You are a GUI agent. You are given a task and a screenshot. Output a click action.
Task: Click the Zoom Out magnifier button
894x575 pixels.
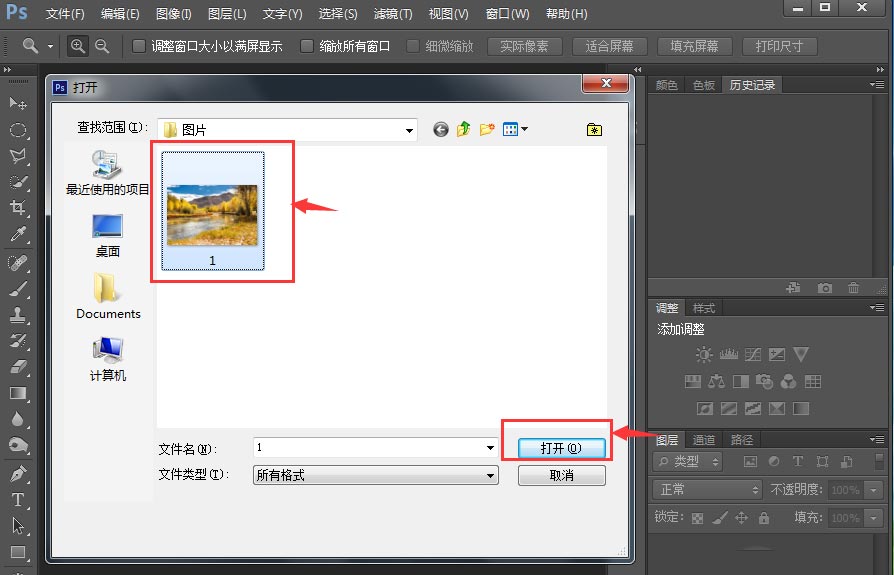click(102, 46)
